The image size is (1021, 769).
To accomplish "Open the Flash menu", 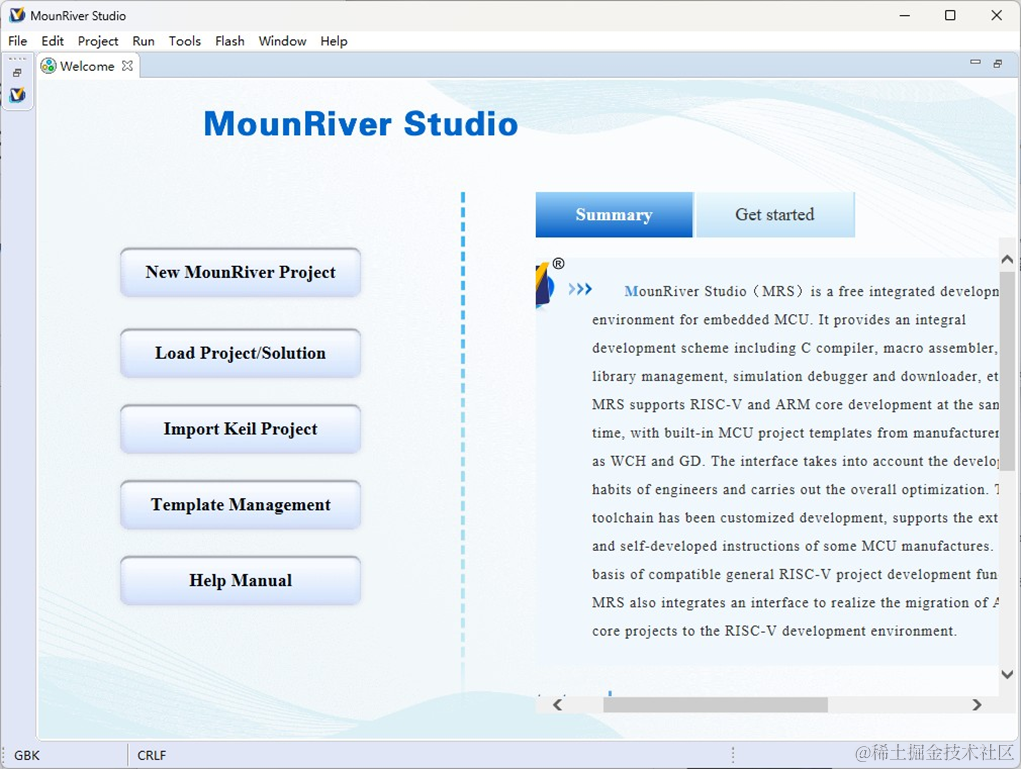I will (230, 41).
